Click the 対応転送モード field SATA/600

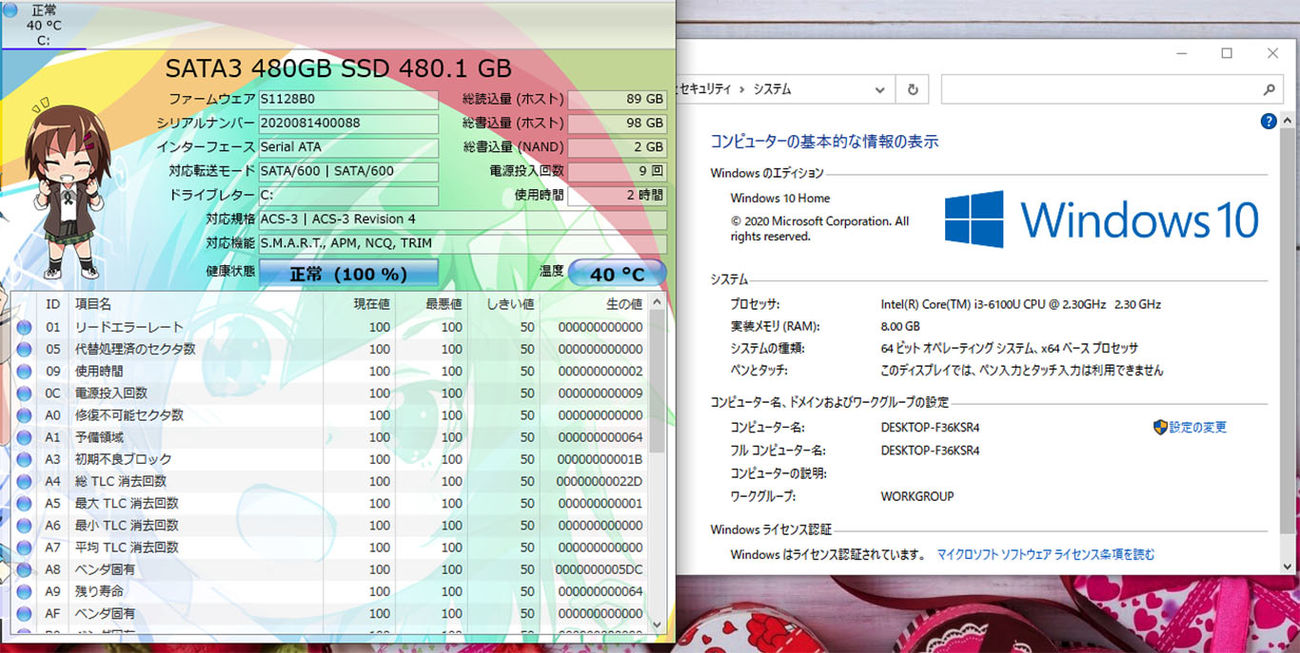(x=348, y=172)
